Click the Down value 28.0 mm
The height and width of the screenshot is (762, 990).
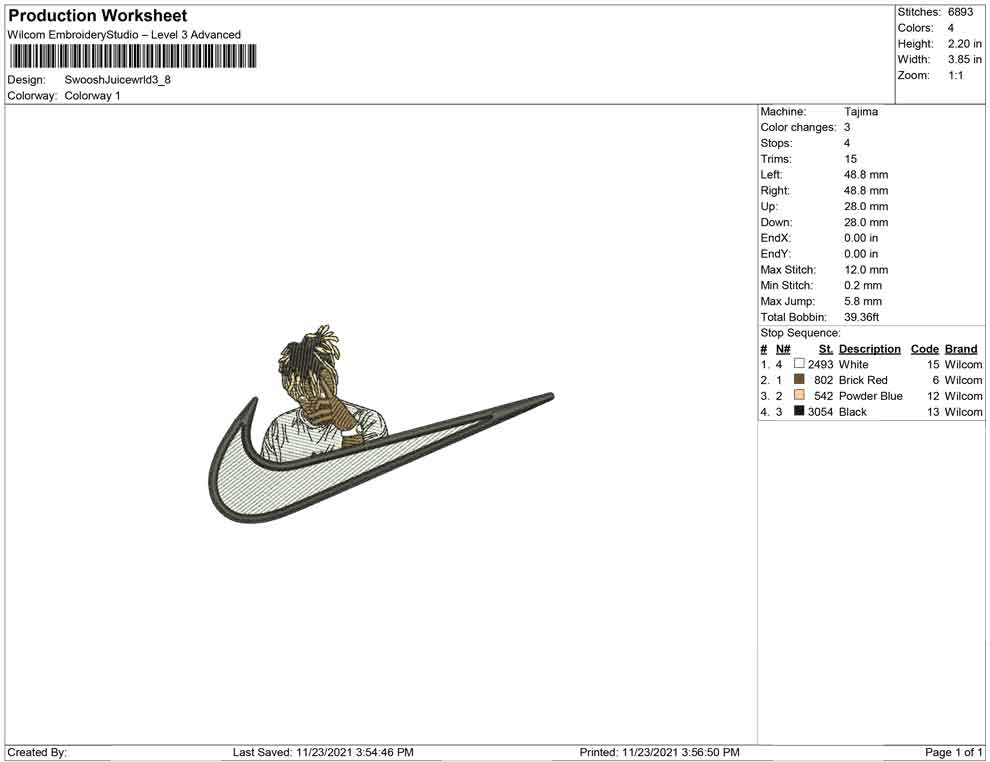[x=866, y=222]
